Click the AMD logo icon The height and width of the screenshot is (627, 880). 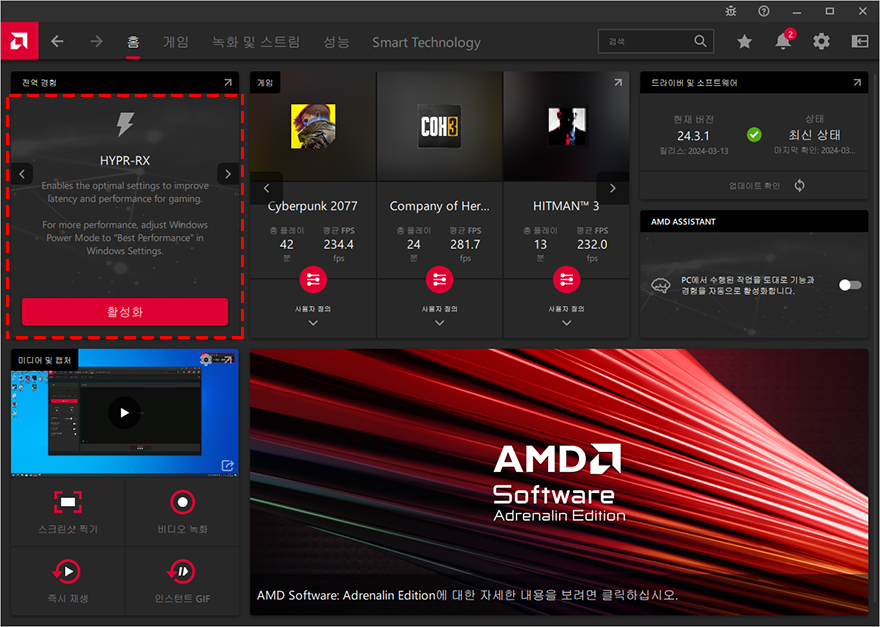pyautogui.click(x=19, y=41)
